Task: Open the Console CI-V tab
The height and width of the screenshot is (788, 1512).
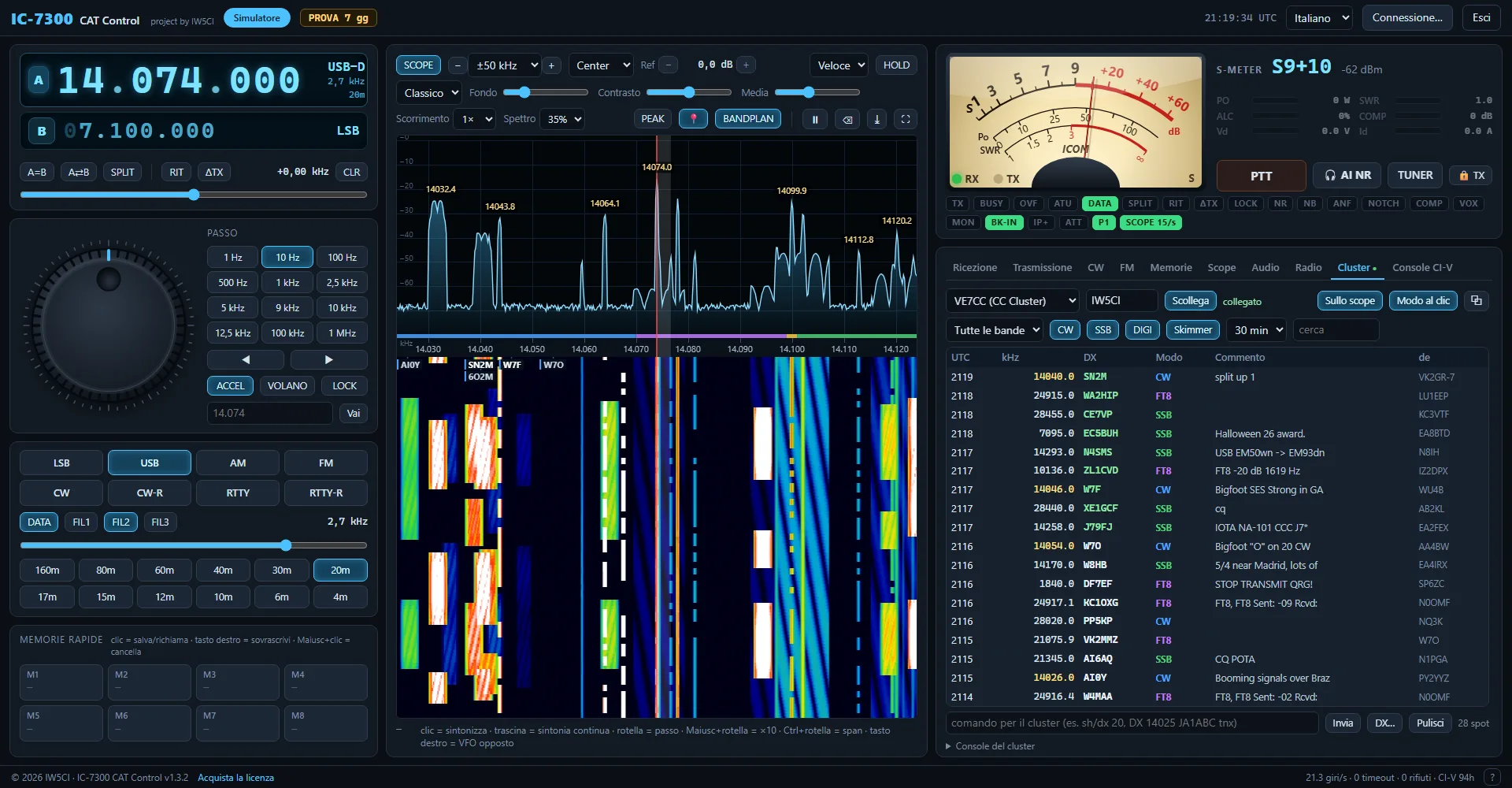Action: tap(1422, 268)
